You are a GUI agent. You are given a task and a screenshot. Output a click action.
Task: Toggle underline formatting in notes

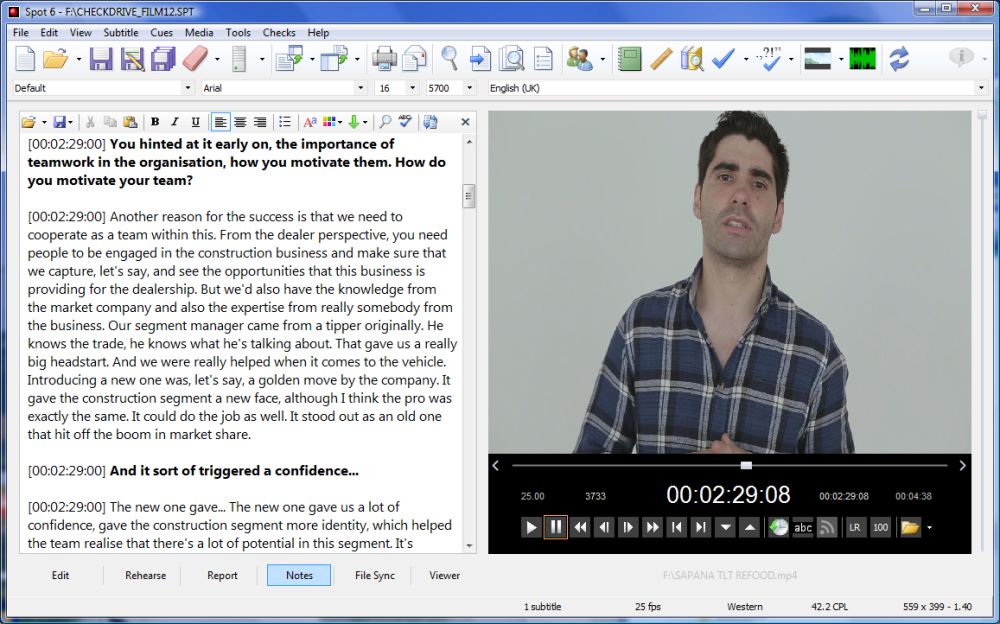click(x=195, y=121)
